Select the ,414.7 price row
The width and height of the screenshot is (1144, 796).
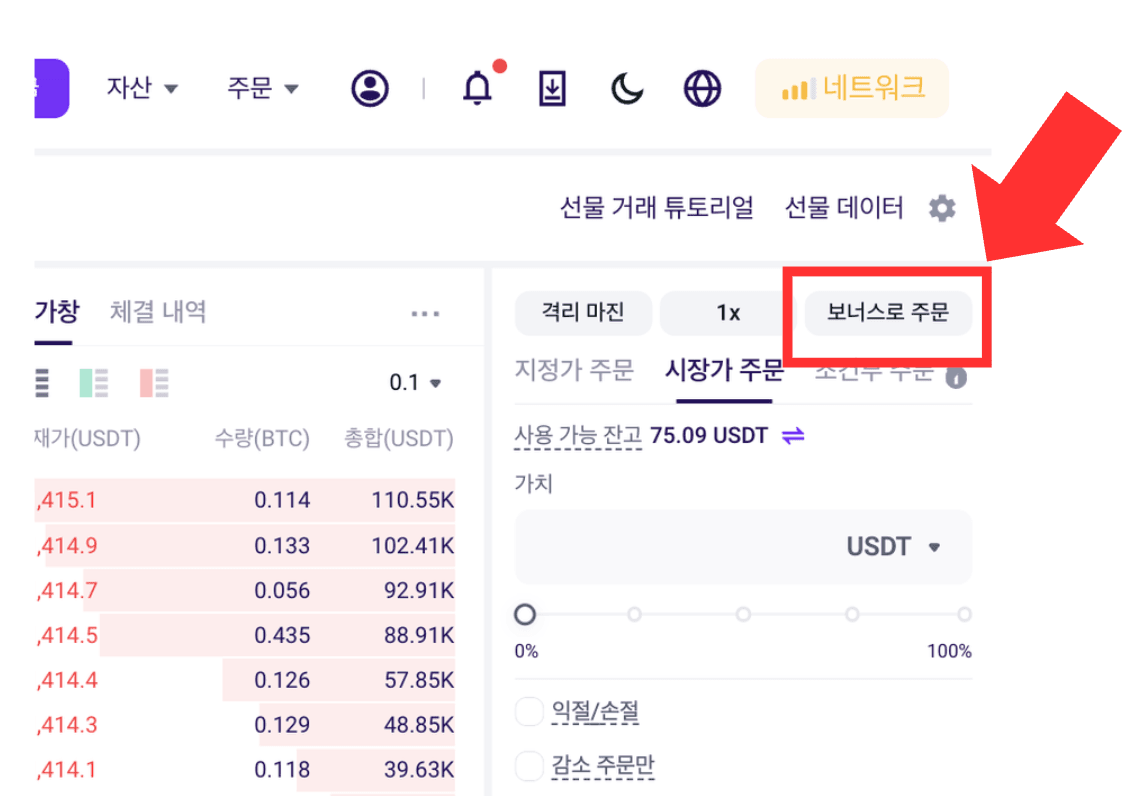pos(244,590)
